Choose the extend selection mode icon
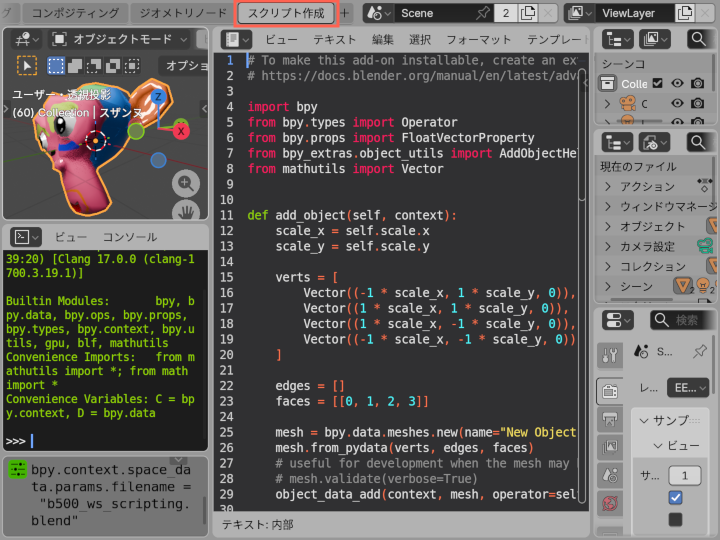The height and width of the screenshot is (540, 720). [x=75, y=66]
